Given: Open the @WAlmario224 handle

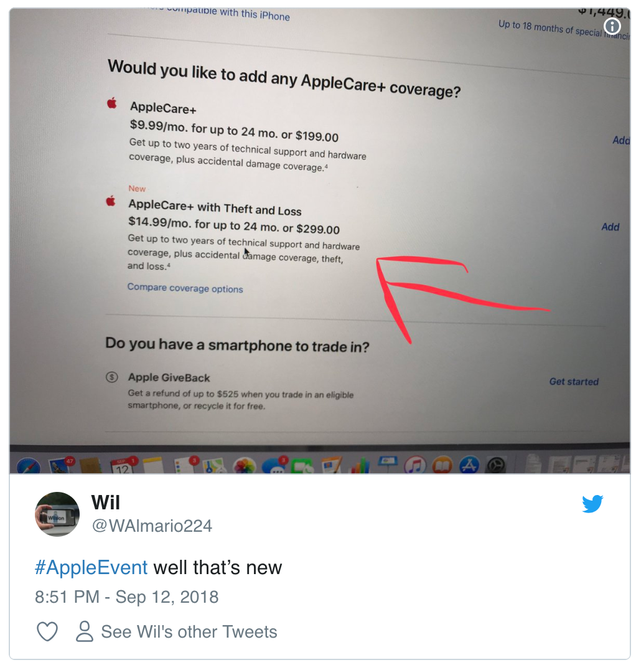Looking at the screenshot, I should [152, 526].
